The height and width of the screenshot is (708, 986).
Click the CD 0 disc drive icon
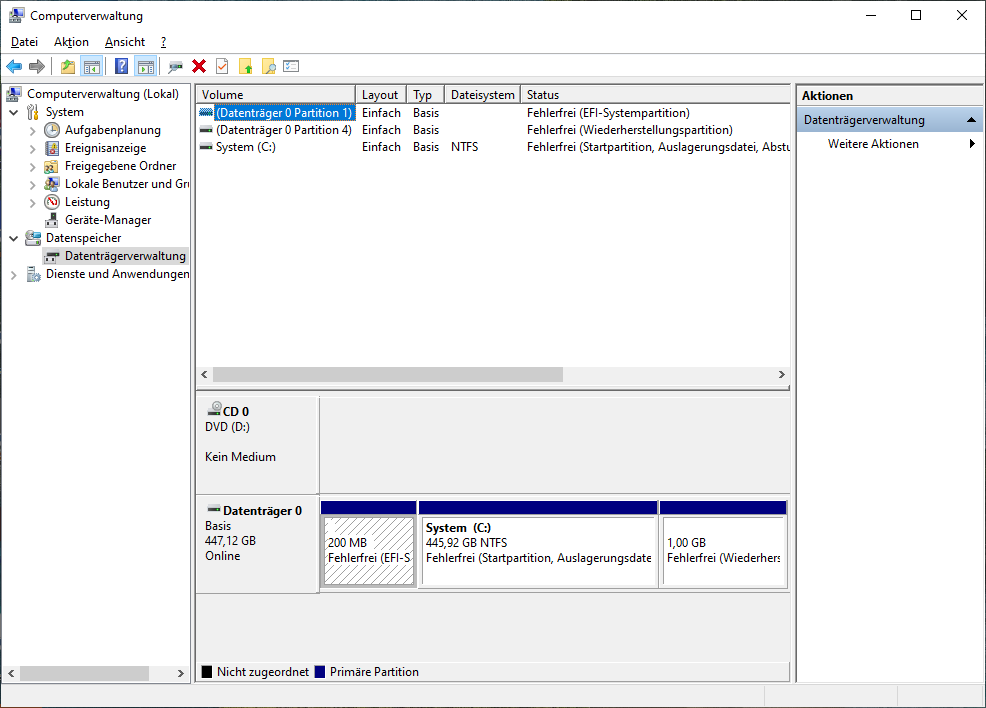point(214,409)
